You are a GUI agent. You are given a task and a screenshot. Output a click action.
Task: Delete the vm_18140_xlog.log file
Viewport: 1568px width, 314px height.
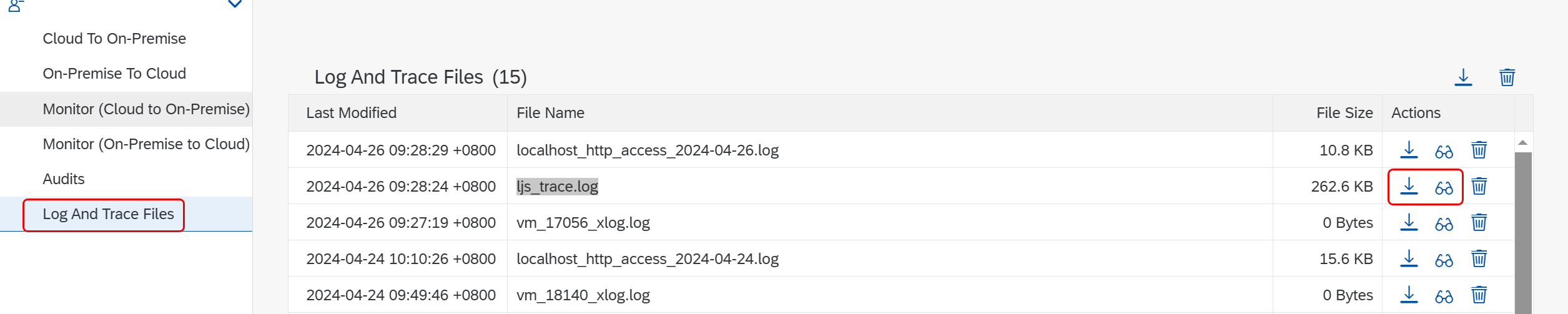point(1479,295)
